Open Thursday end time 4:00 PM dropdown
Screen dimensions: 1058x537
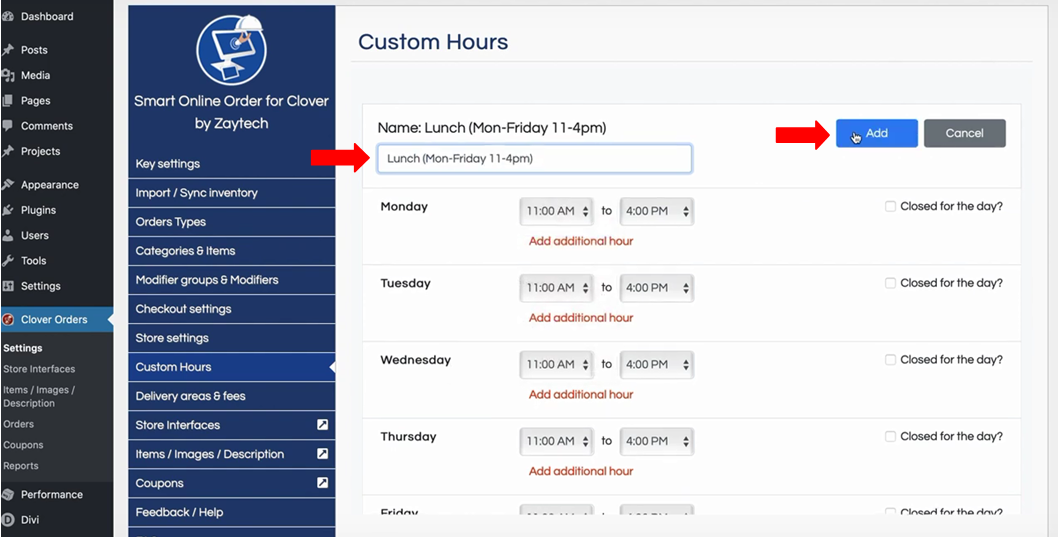click(x=657, y=441)
